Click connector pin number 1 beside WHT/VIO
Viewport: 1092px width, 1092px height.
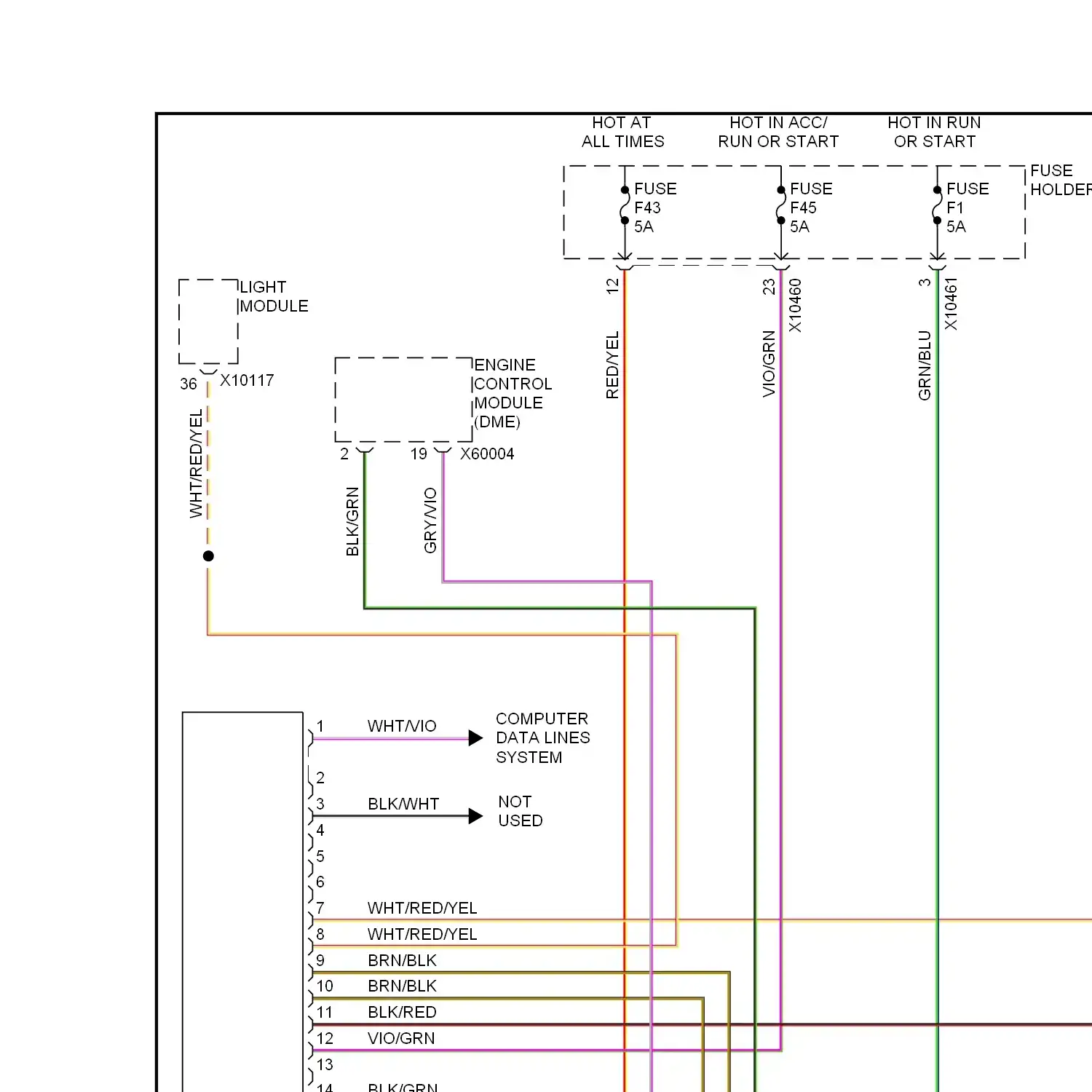point(320,726)
